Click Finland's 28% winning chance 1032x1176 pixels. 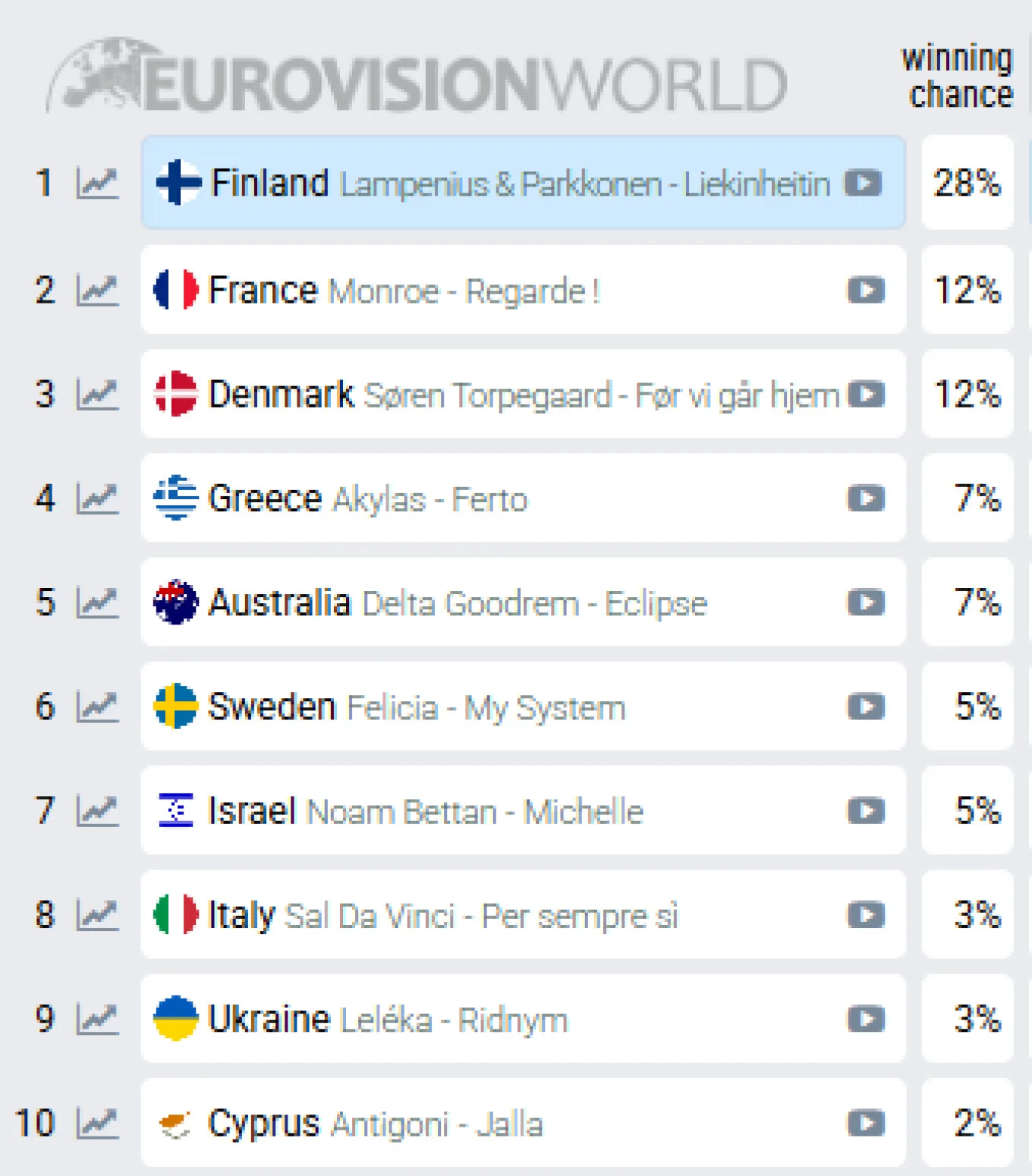tap(967, 182)
